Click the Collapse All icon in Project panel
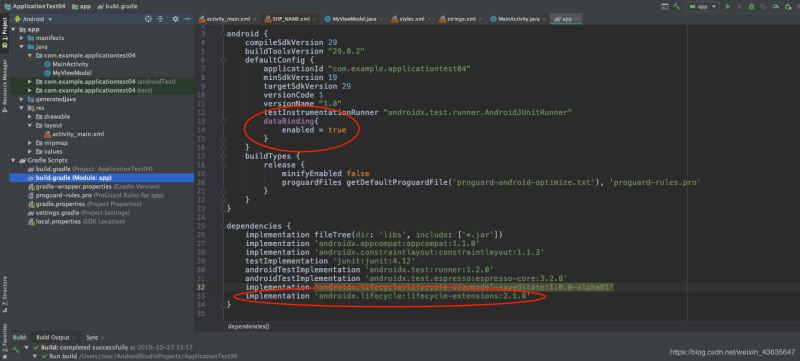800x361 pixels. [161, 19]
